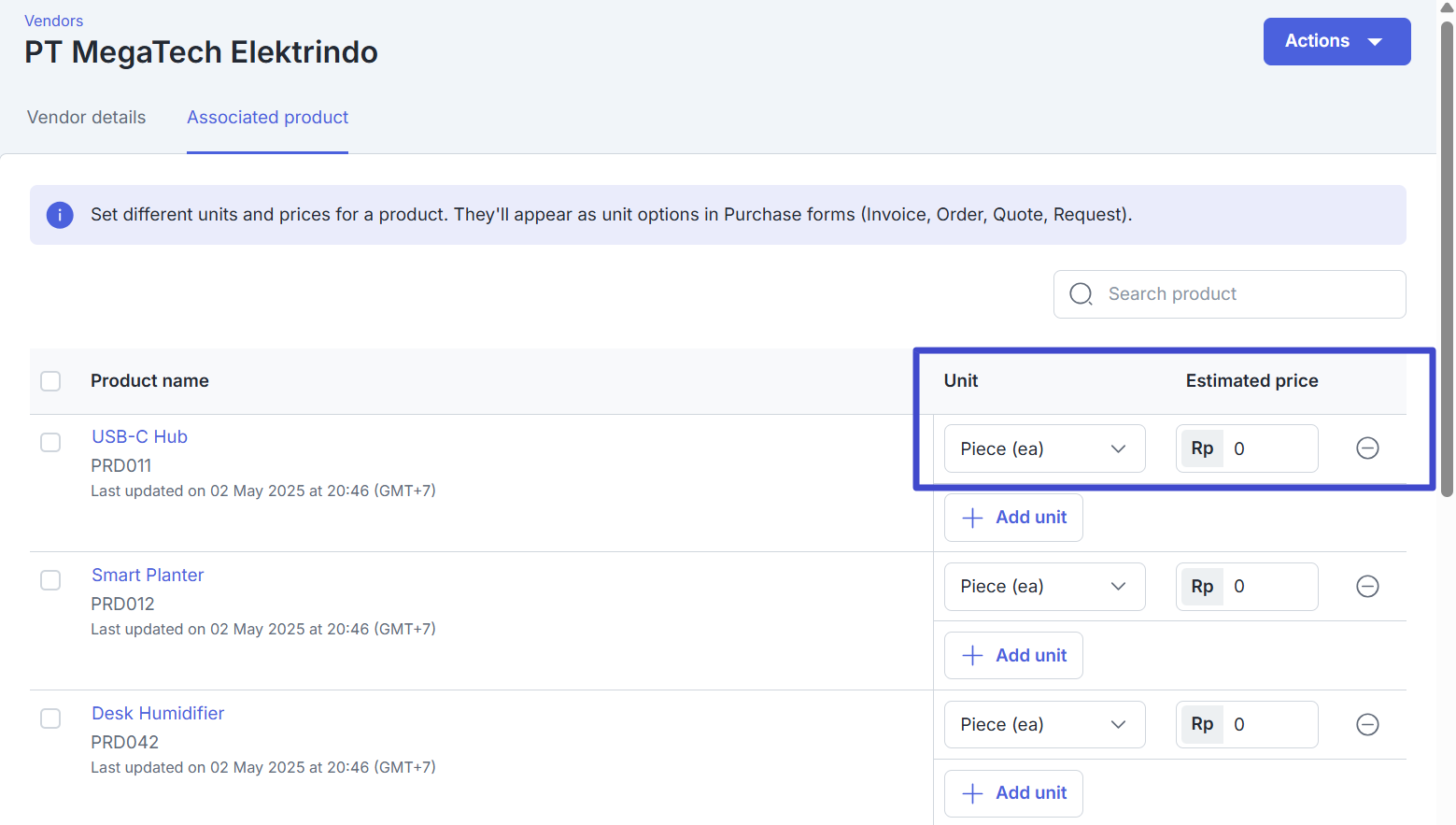Toggle the select-all checkbox in table header

[50, 381]
